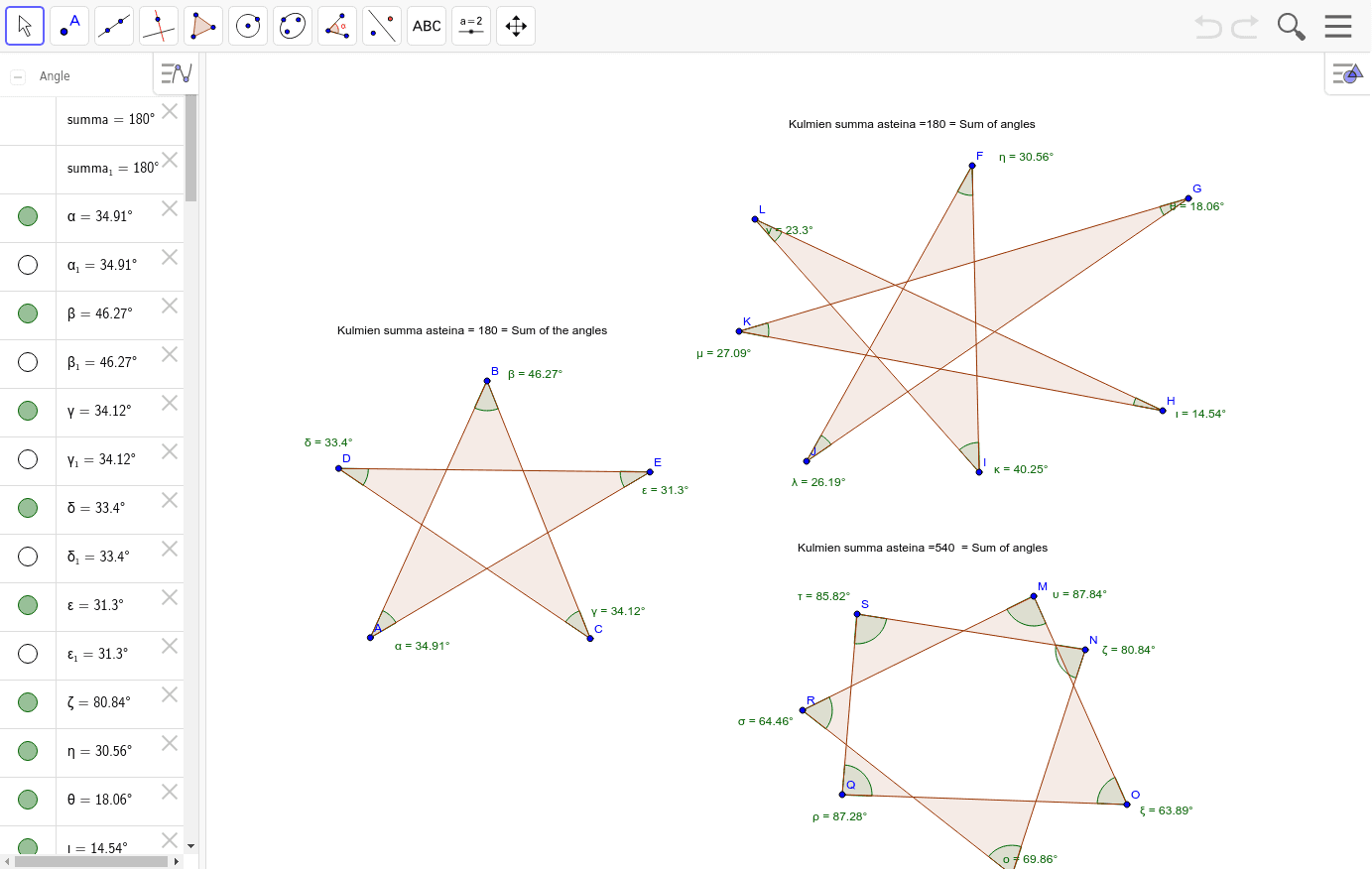The image size is (1372, 871).
Task: Delete the summa₁ = 180° entry
Action: [170, 160]
